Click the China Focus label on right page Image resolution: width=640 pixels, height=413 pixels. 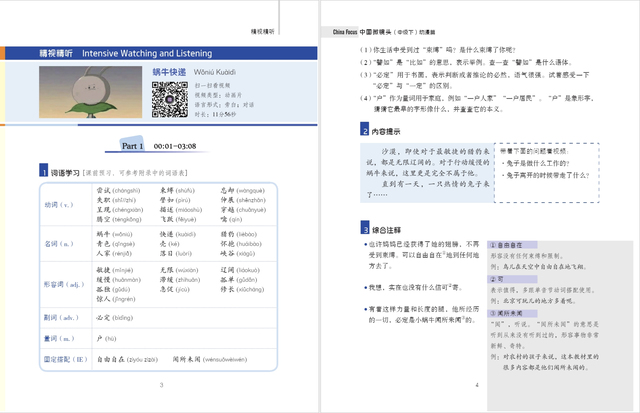point(345,32)
